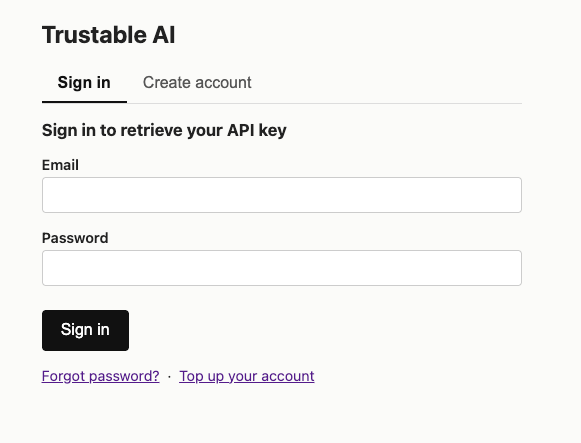The width and height of the screenshot is (581, 443).
Task: Follow the Top up your account link
Action: pyautogui.click(x=247, y=376)
